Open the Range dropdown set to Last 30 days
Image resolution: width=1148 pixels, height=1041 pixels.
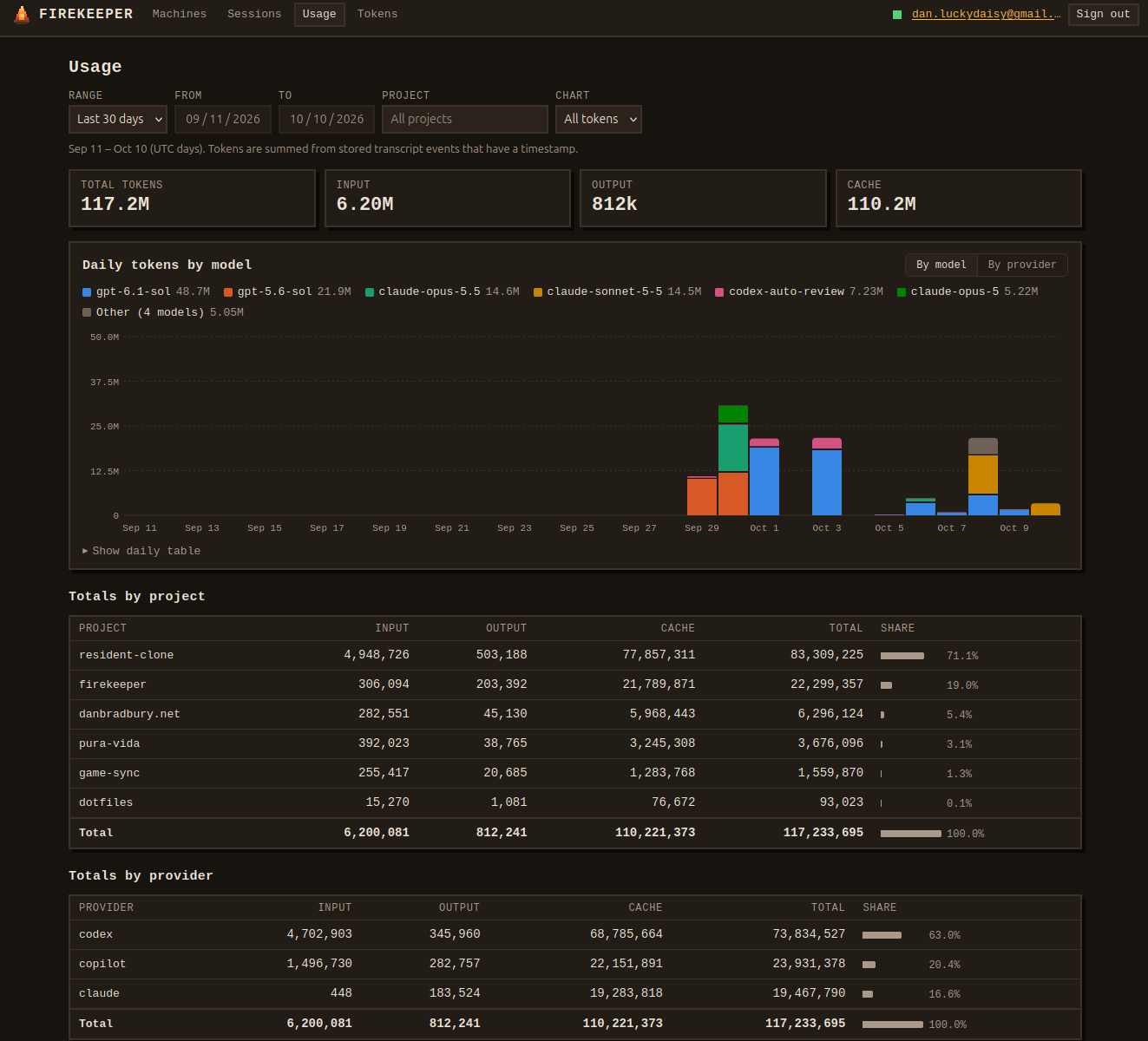118,119
